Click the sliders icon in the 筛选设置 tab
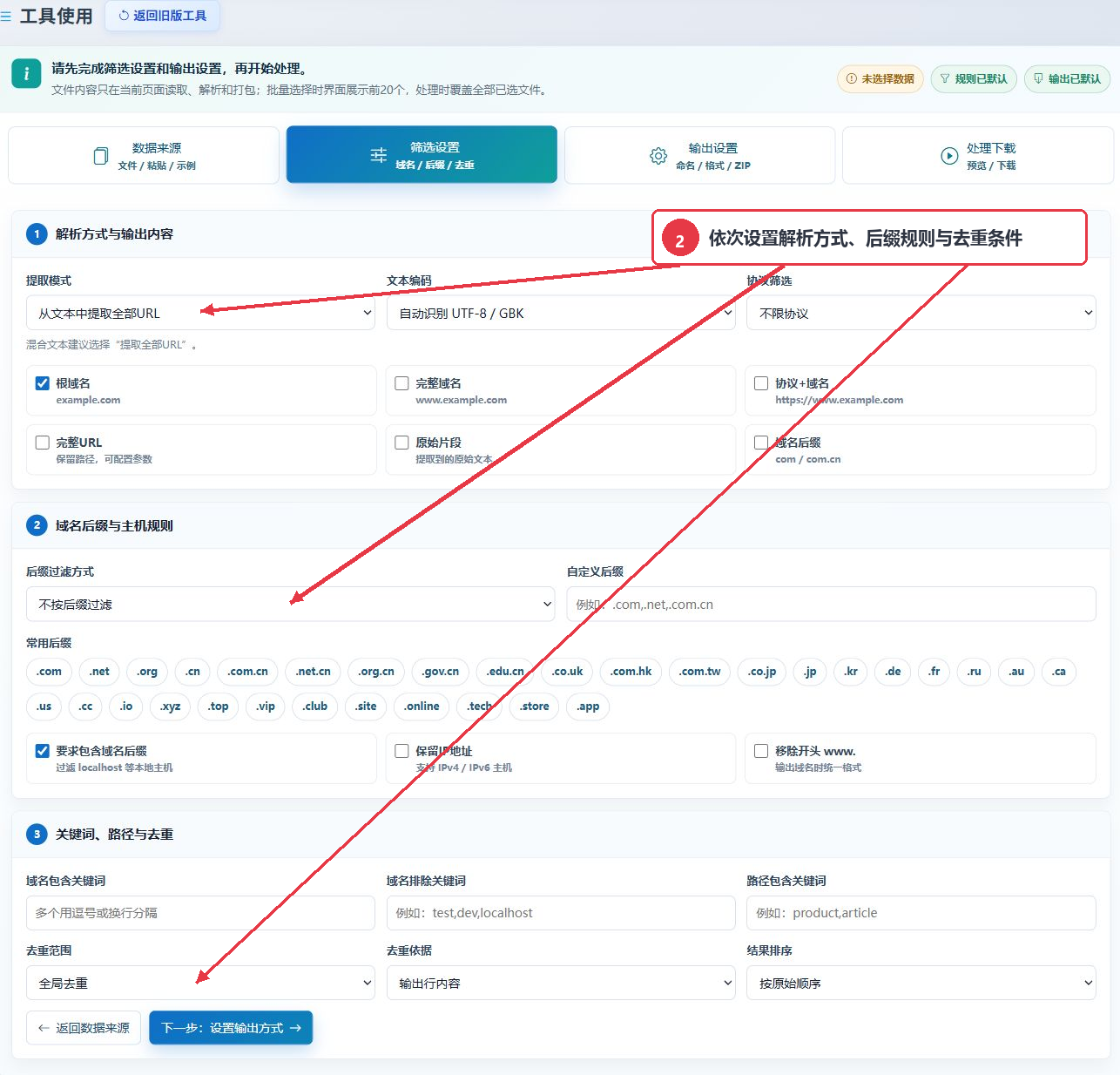1120x1075 pixels. click(379, 155)
